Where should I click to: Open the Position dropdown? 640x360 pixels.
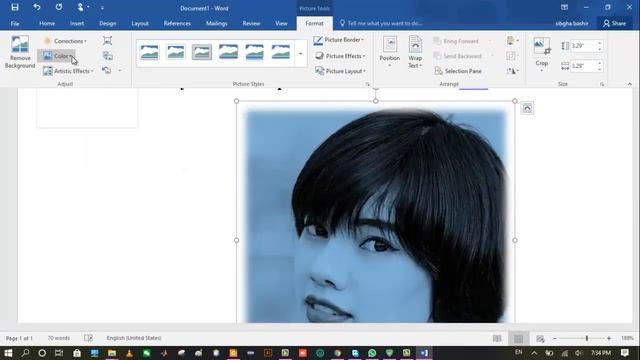pos(389,52)
